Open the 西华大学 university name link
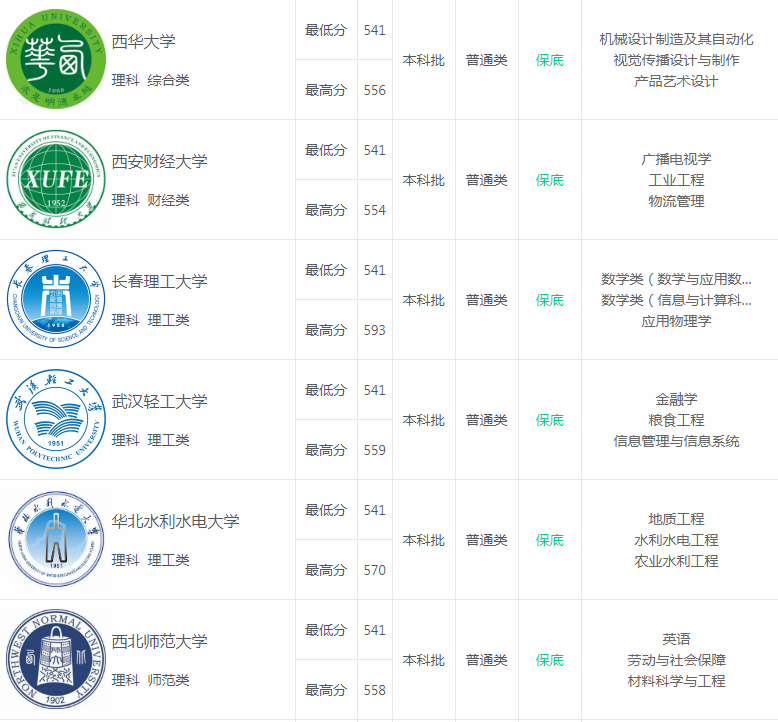The image size is (778, 722). [x=143, y=41]
